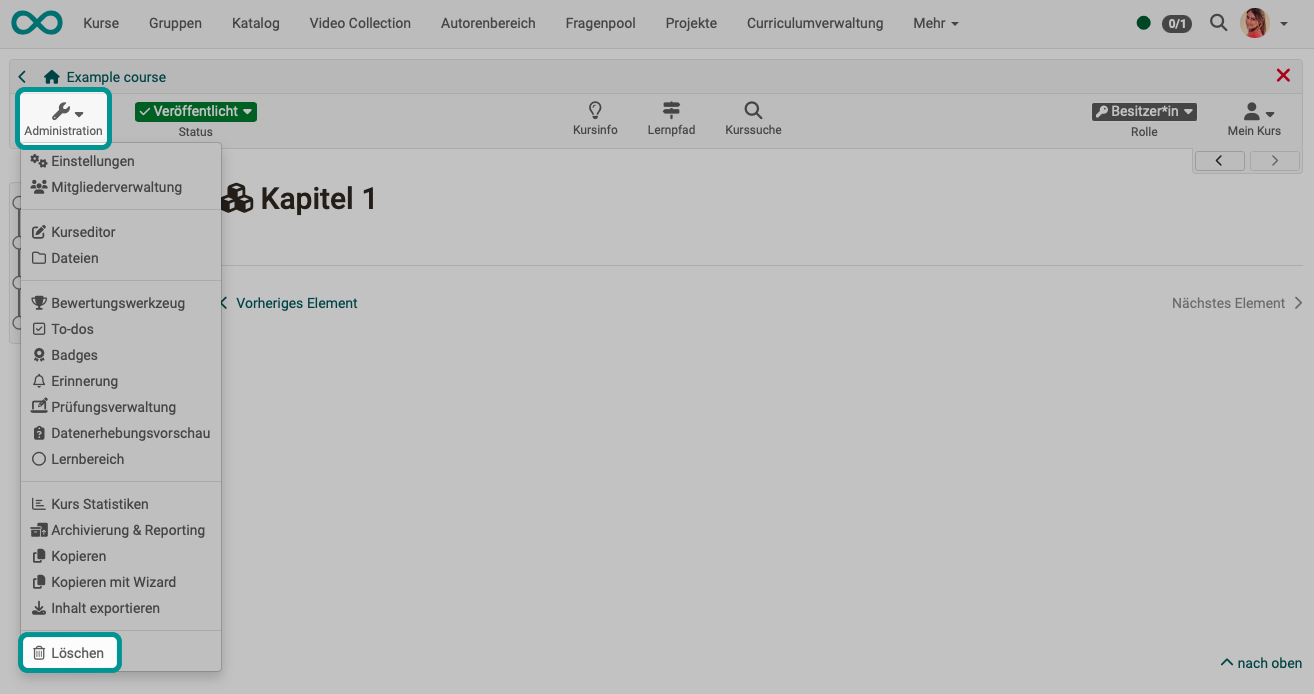Open the Lernpfad signpost icon
Image resolution: width=1314 pixels, height=694 pixels.
click(671, 111)
